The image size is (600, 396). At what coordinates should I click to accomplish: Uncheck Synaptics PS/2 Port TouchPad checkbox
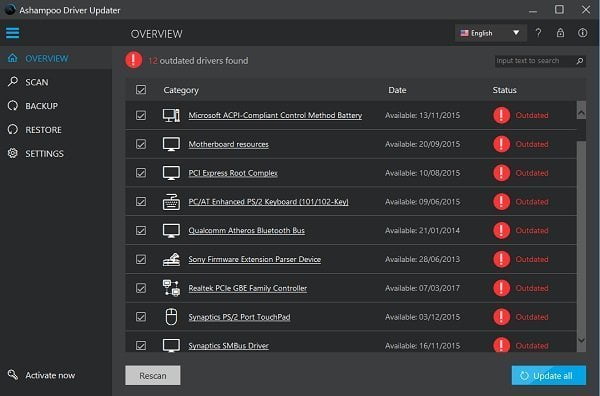click(x=141, y=317)
